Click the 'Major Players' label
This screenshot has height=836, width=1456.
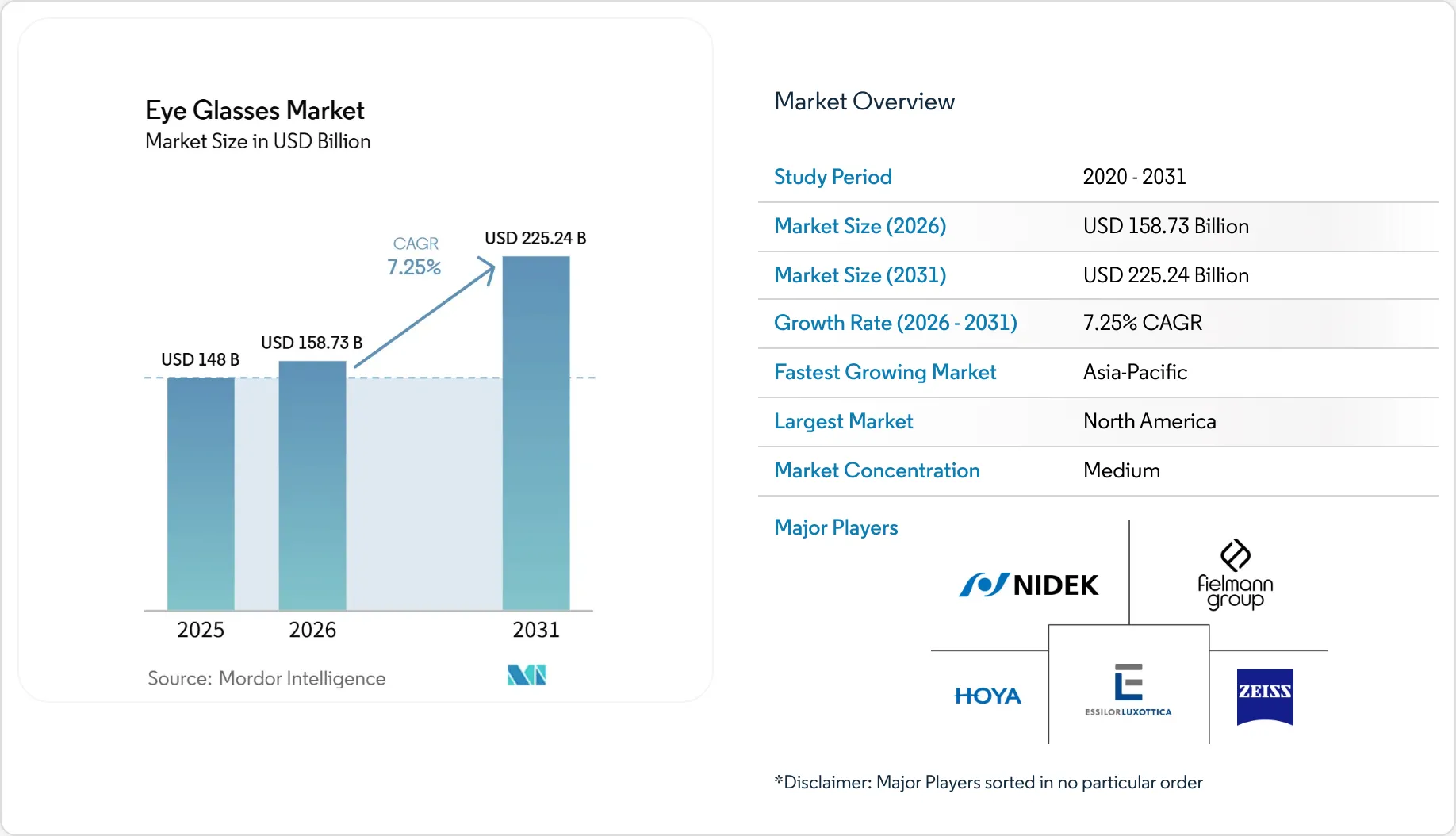[x=836, y=527]
